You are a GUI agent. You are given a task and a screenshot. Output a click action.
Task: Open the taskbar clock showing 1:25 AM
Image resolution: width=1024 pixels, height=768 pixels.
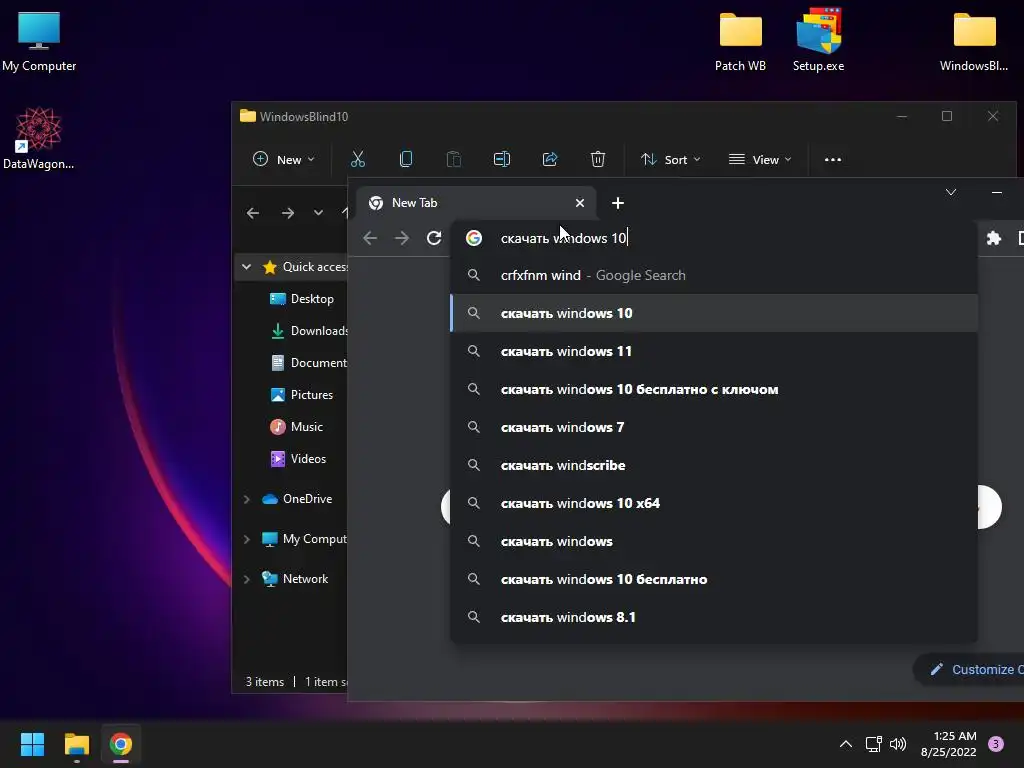[x=949, y=744]
